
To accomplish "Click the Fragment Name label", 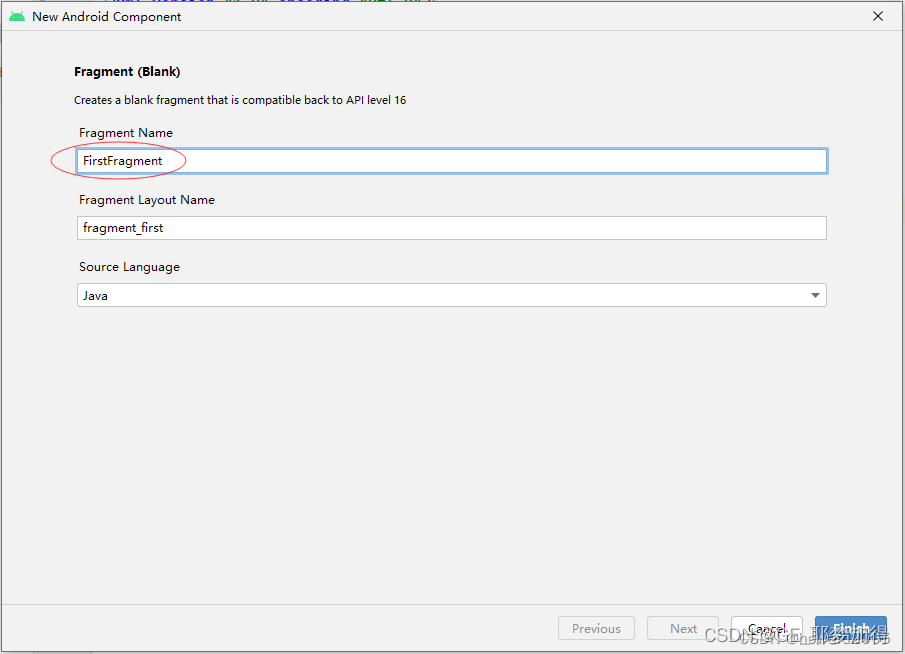I will tap(126, 133).
